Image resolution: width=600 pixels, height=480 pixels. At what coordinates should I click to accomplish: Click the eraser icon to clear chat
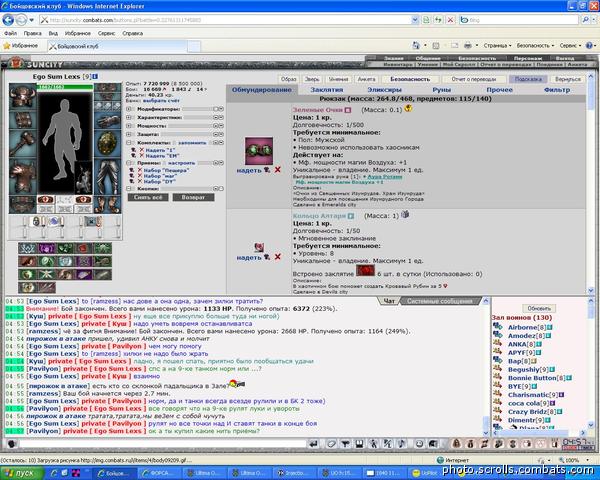click(x=331, y=444)
